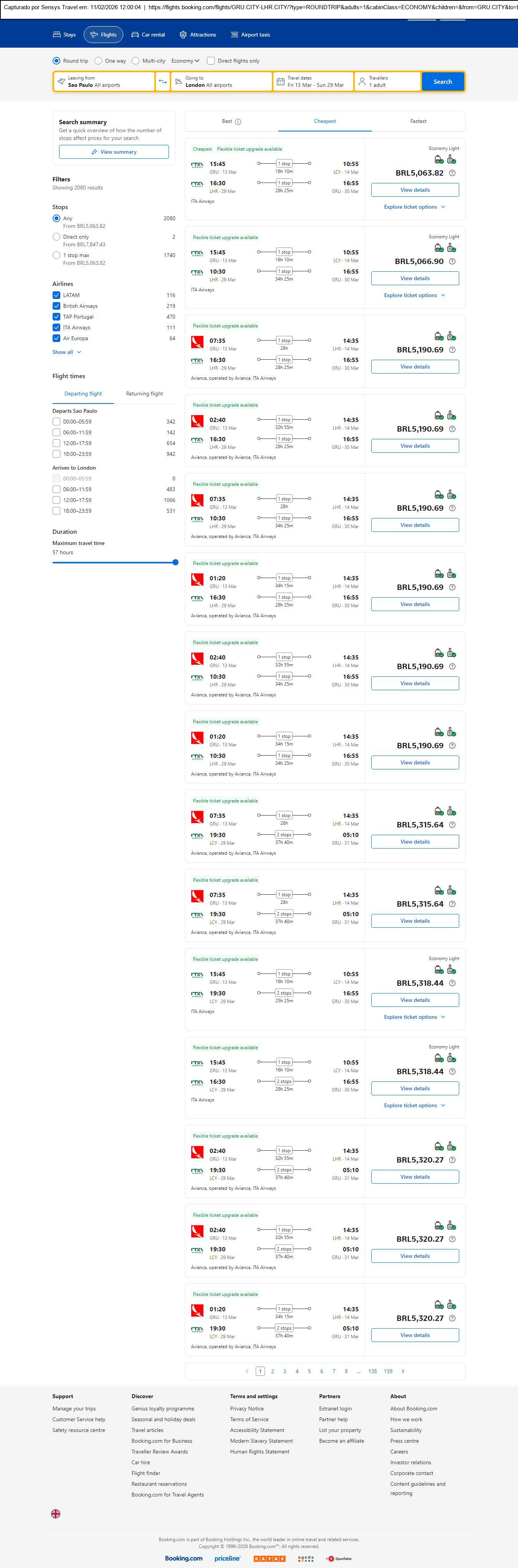Expand Explore ticket options for BRL5,063.82 flight

pos(415,207)
